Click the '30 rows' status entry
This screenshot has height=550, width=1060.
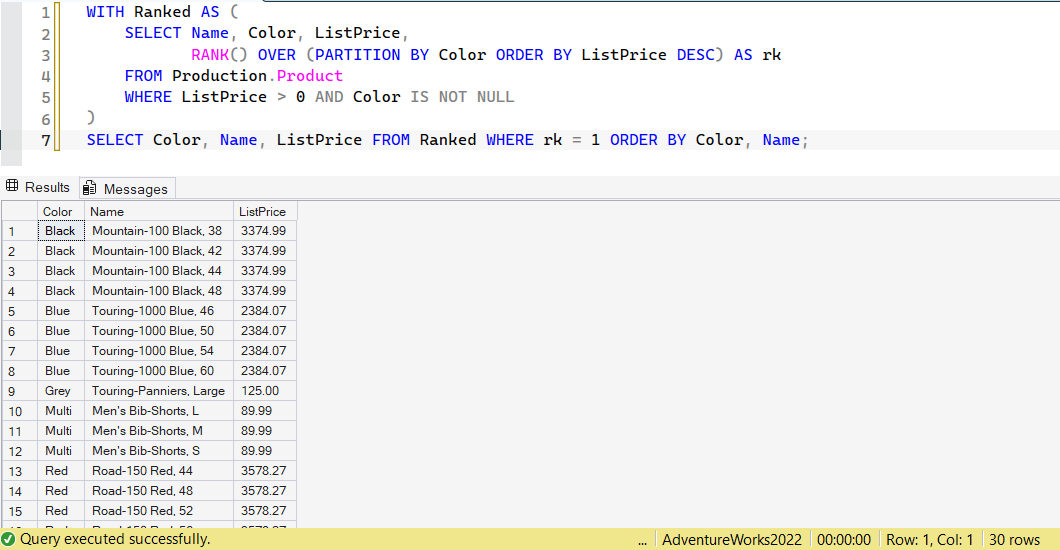coord(1014,540)
